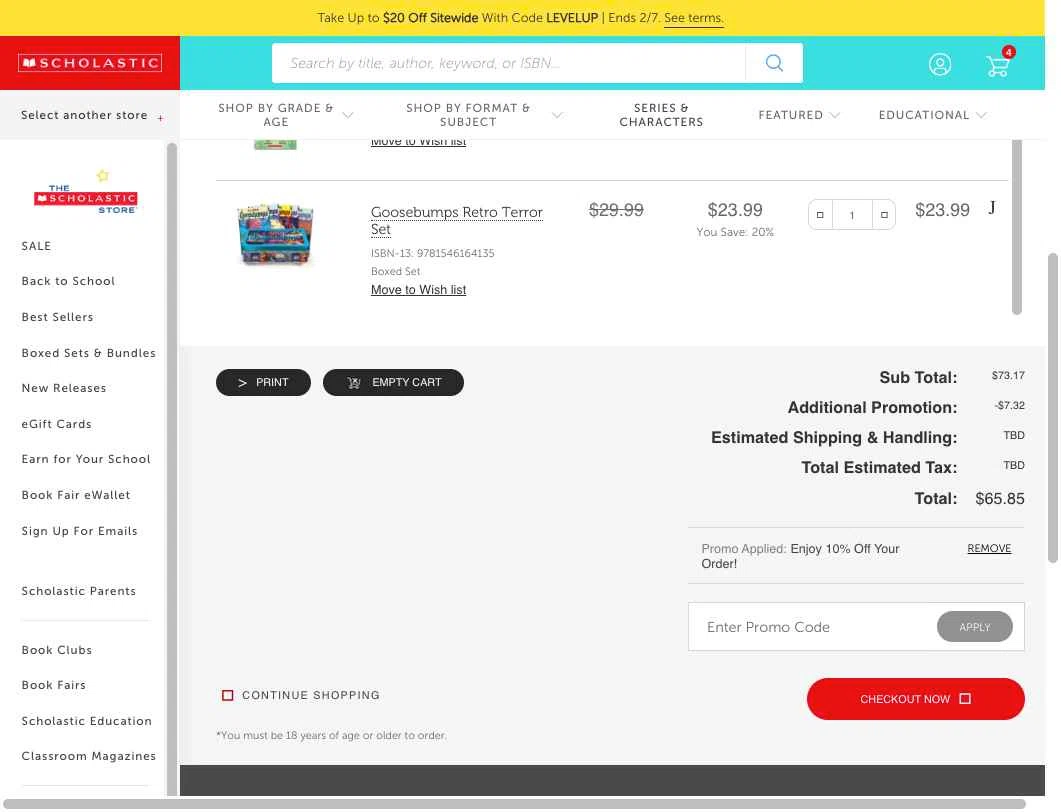Click the Print button
Viewport: 1061px width, 812px height.
coord(263,382)
